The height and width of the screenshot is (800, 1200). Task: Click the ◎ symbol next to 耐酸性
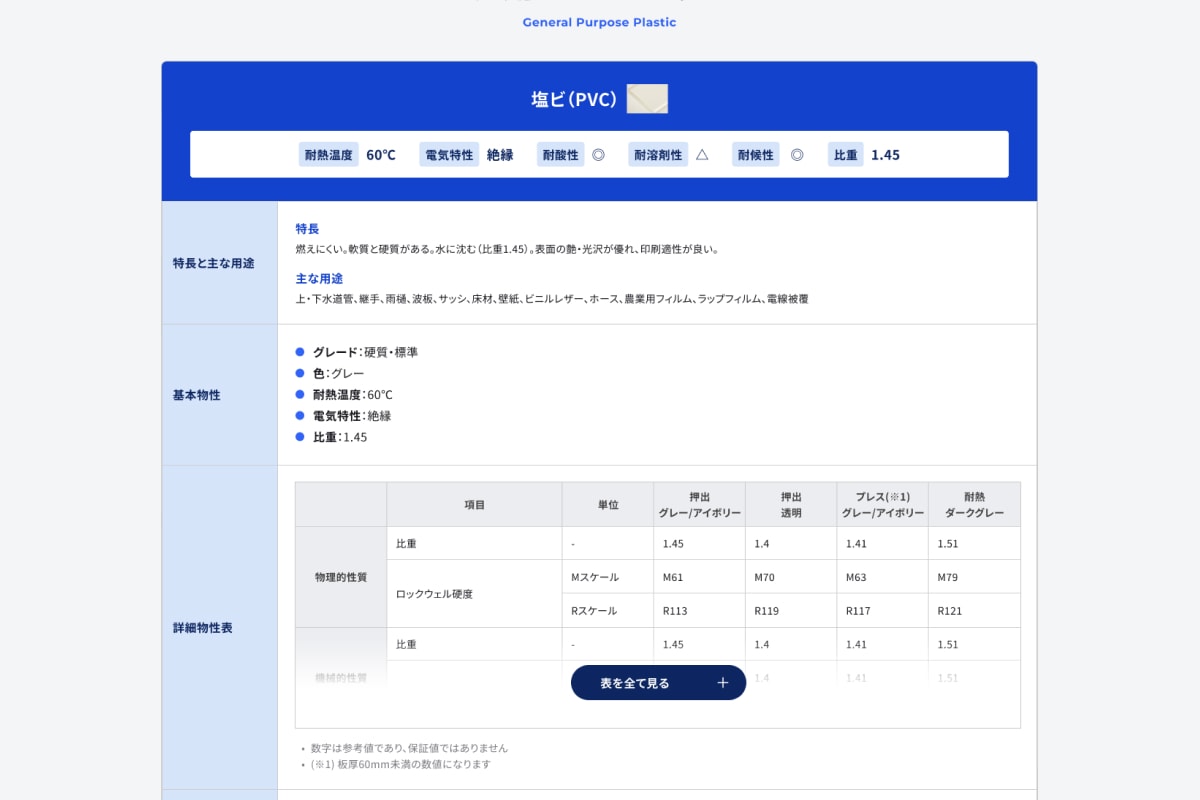click(x=598, y=155)
